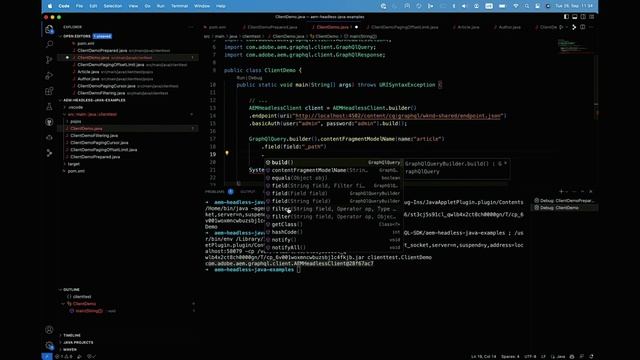Toggle panel layout button in title bar
This screenshot has width=640, height=360.
click(575, 17)
